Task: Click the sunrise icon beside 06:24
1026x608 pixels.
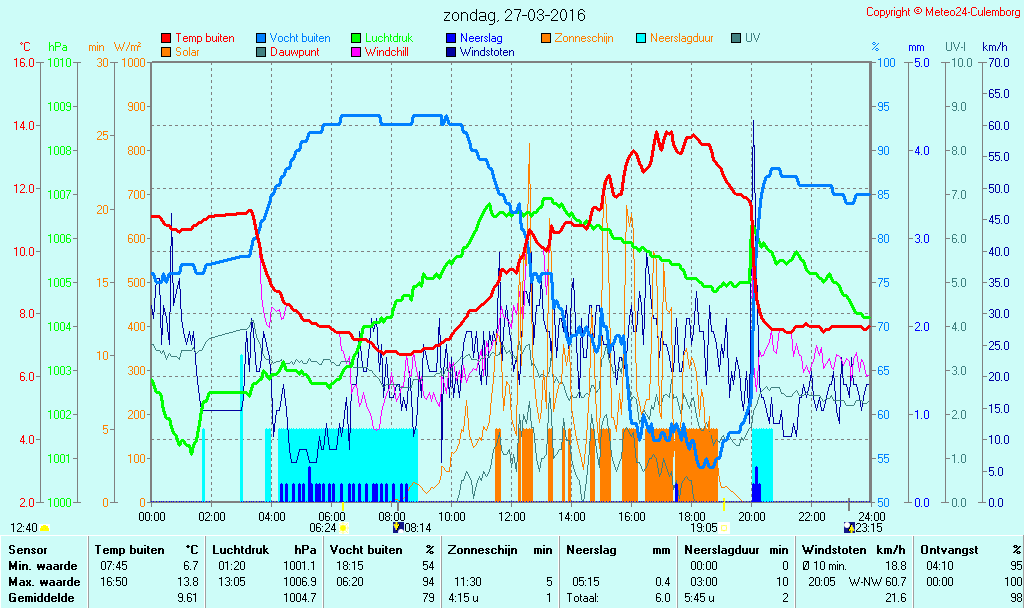Action: (x=344, y=528)
